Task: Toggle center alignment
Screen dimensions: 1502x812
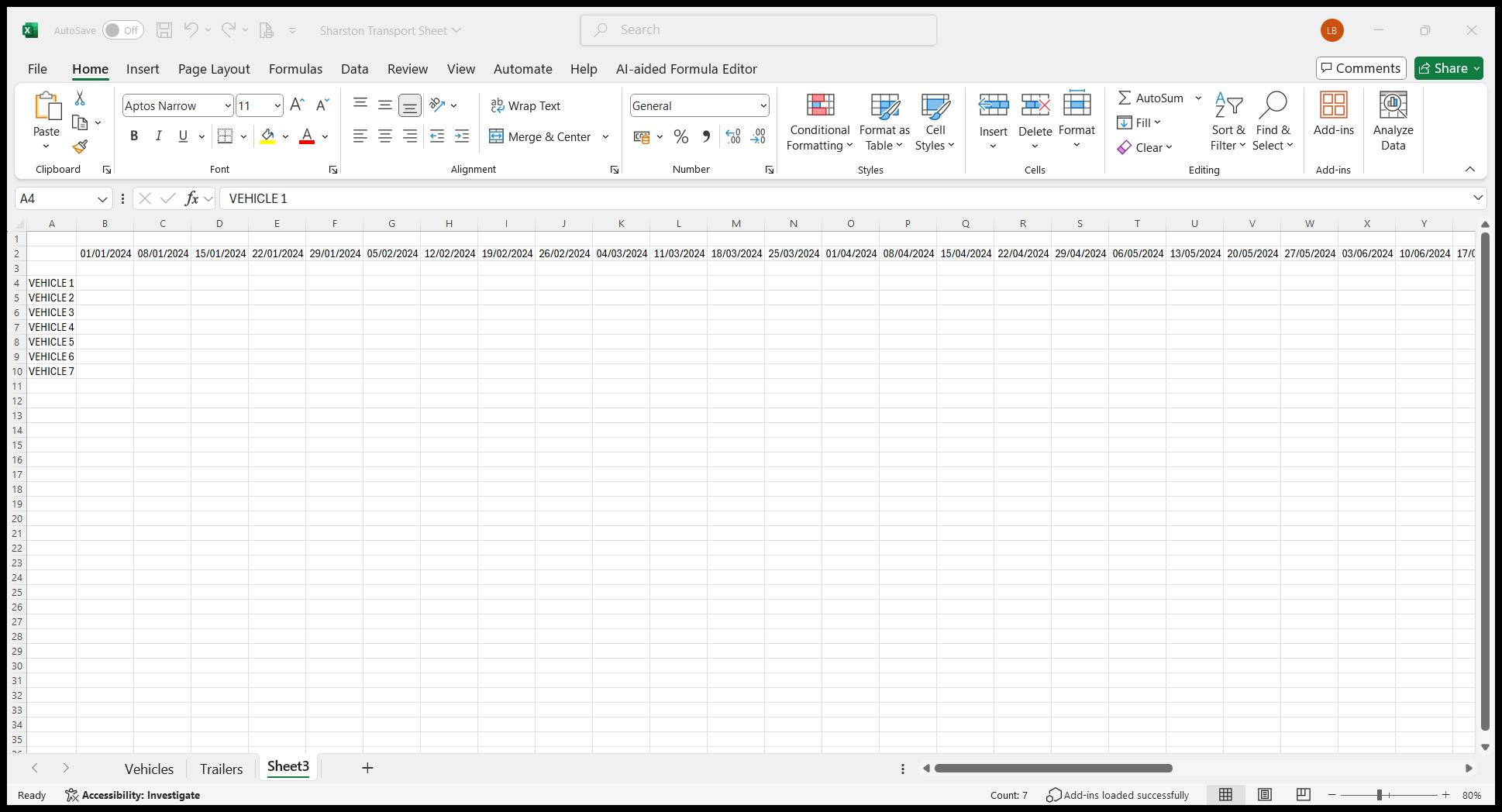Action: [384, 136]
